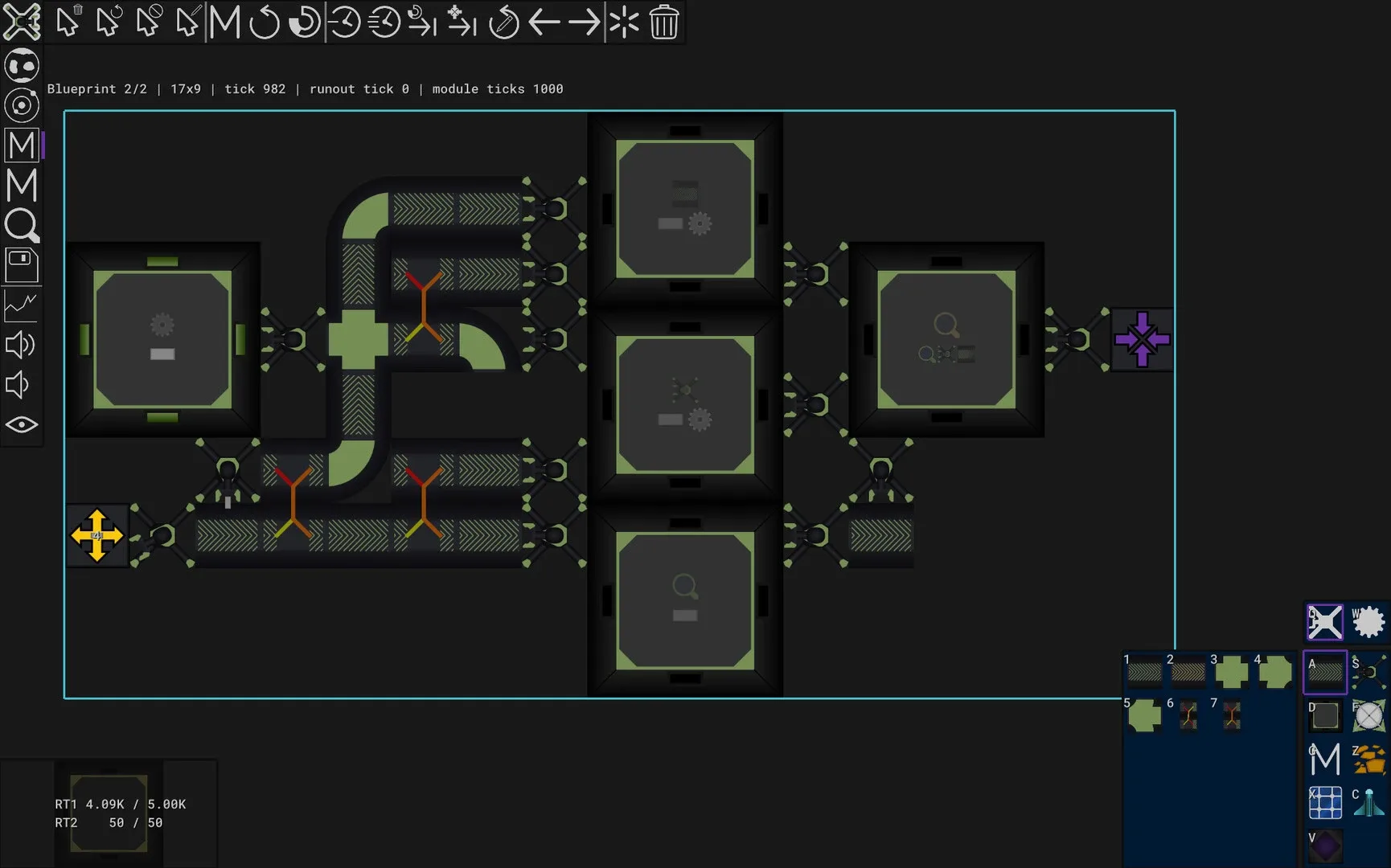Open the line graph statistics icon
The height and width of the screenshot is (868, 1391).
(22, 305)
